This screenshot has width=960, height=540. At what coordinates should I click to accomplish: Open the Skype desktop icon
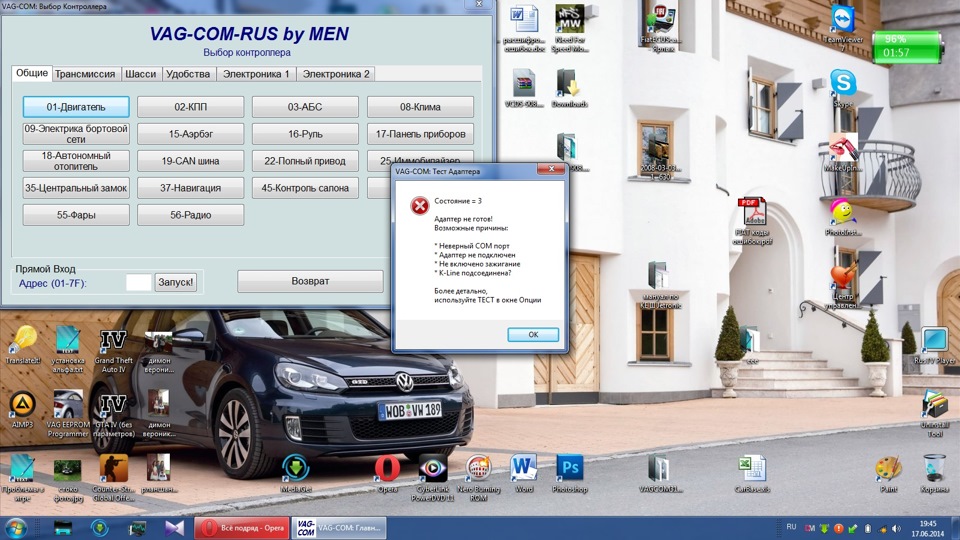tap(843, 88)
